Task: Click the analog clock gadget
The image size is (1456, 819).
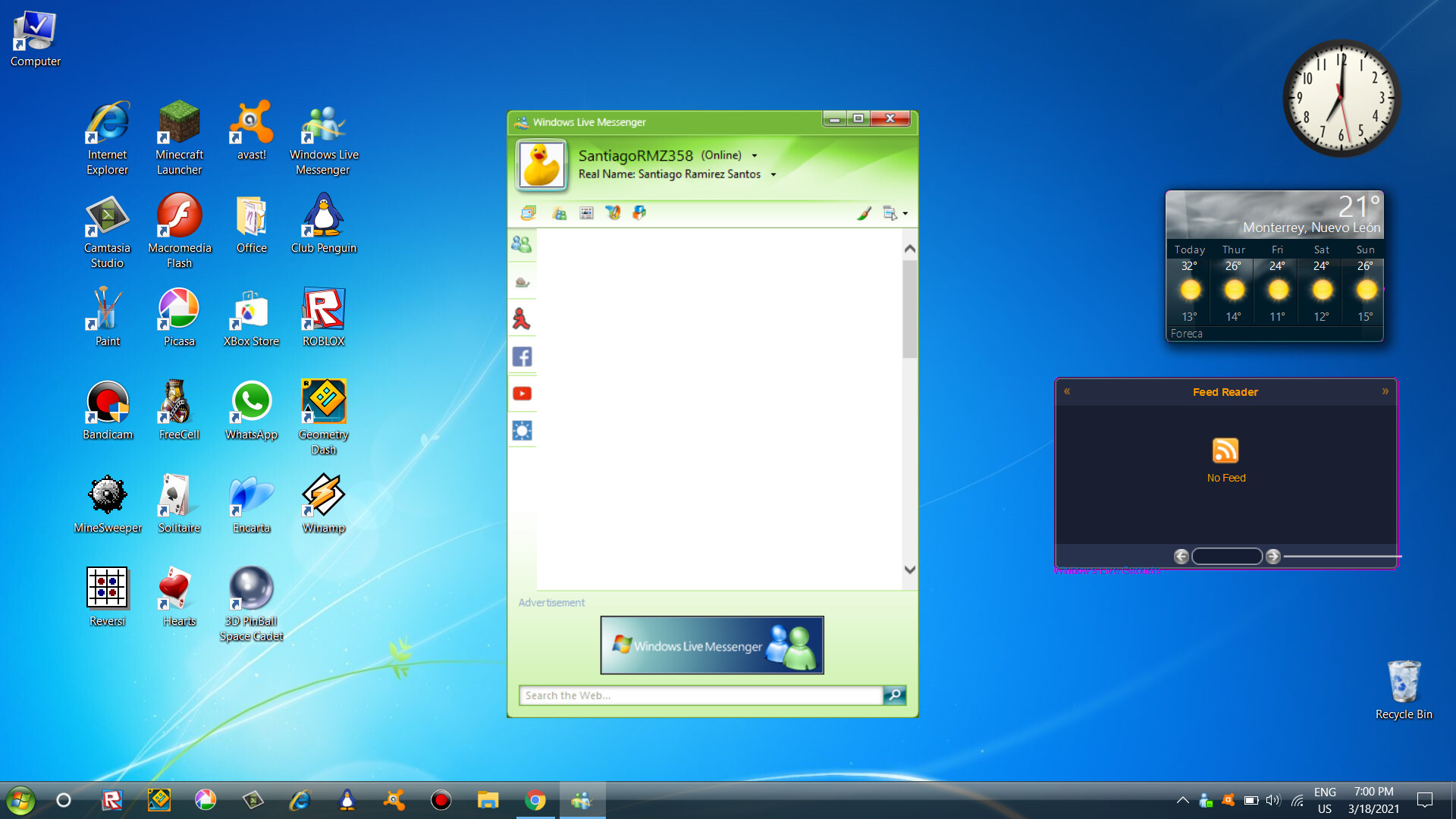Action: pos(1341,99)
